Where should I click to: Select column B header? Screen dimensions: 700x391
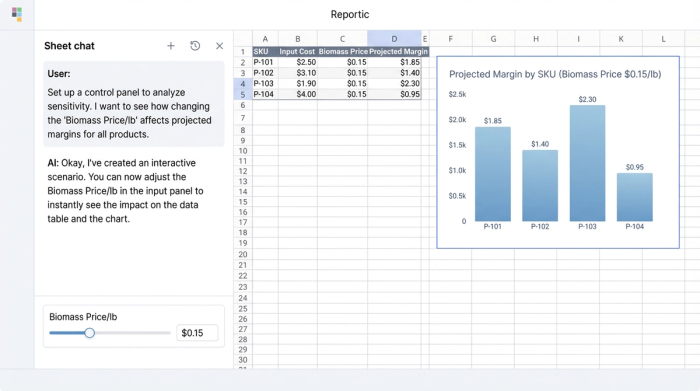pyautogui.click(x=298, y=39)
